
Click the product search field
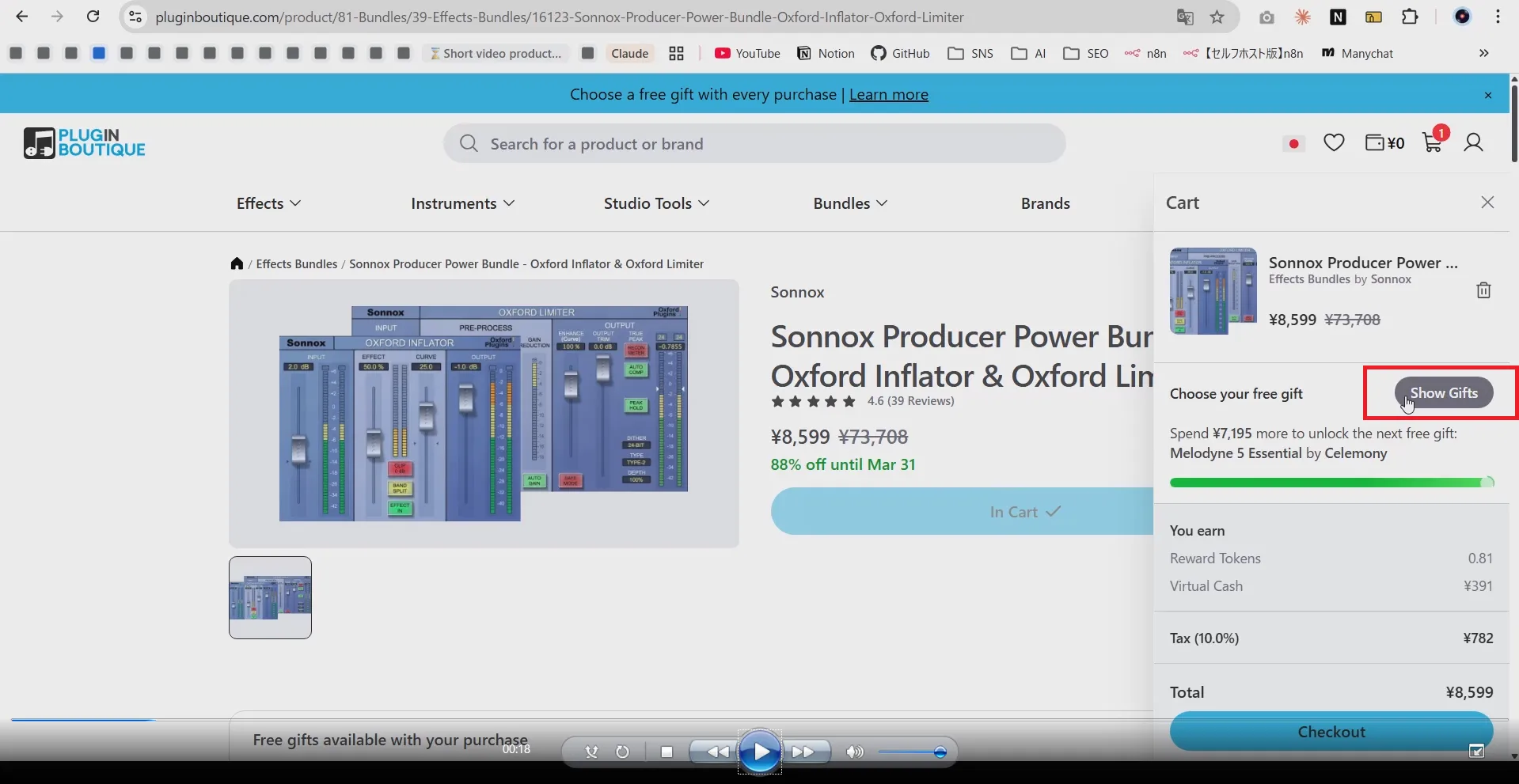[x=754, y=144]
